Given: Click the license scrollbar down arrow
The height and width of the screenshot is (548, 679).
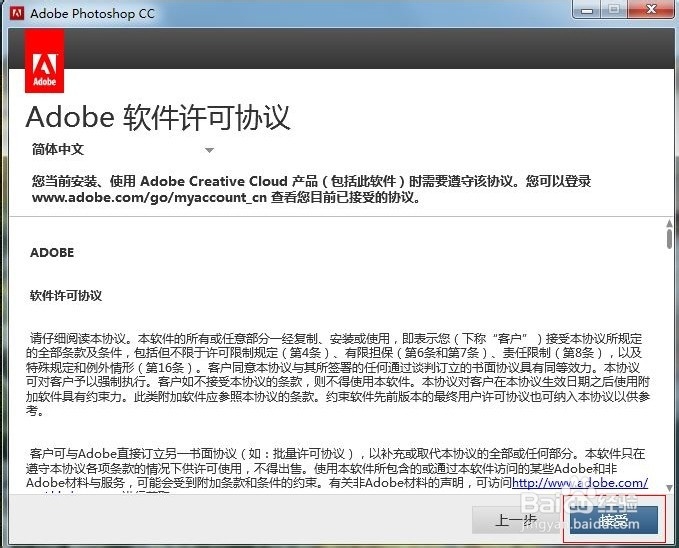Looking at the screenshot, I should point(669,488).
